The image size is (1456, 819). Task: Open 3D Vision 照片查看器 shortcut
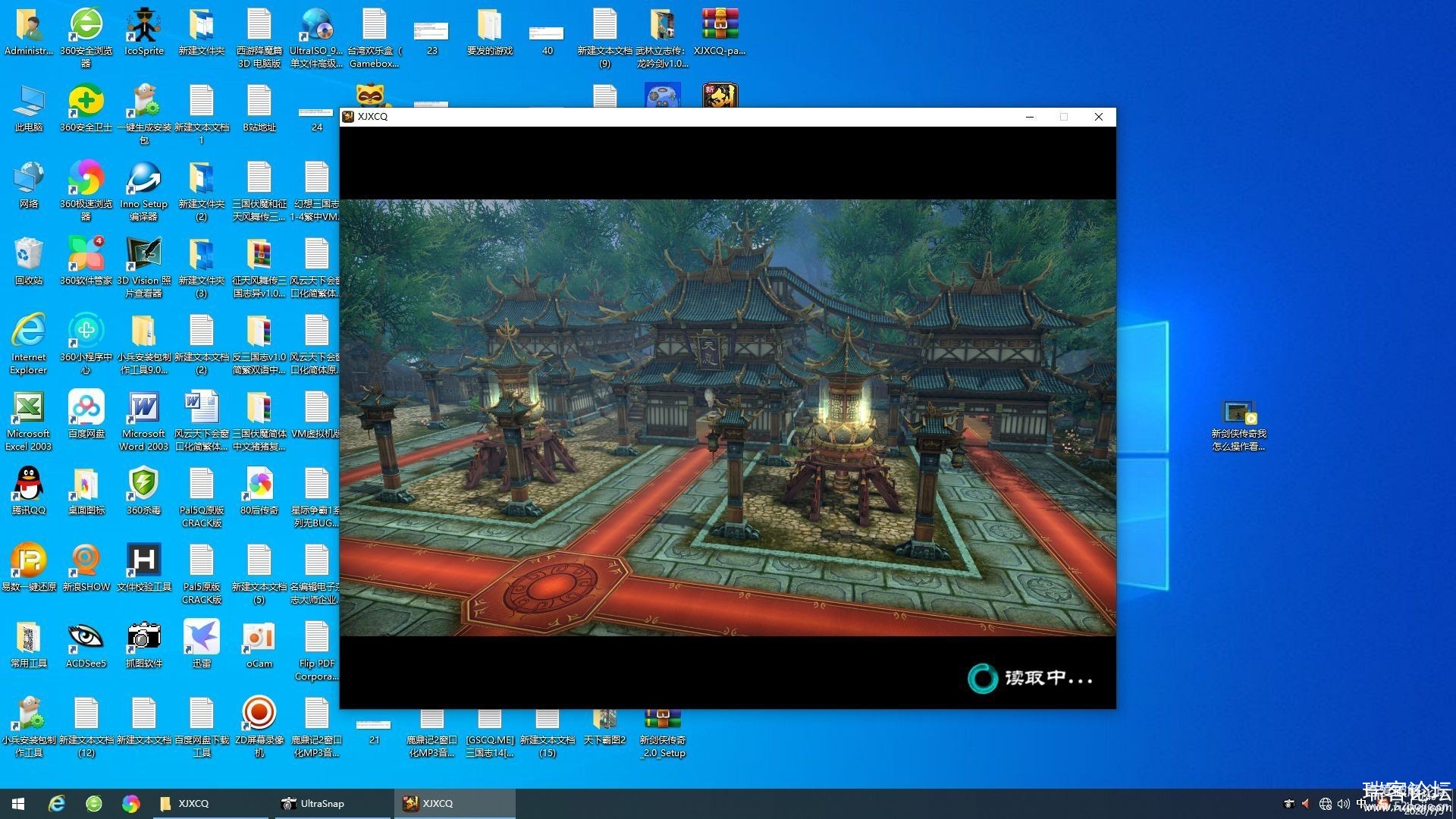pyautogui.click(x=144, y=268)
